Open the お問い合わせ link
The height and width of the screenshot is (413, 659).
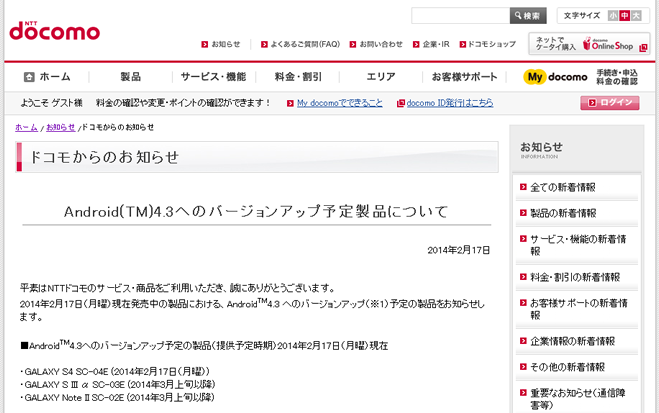(x=381, y=44)
